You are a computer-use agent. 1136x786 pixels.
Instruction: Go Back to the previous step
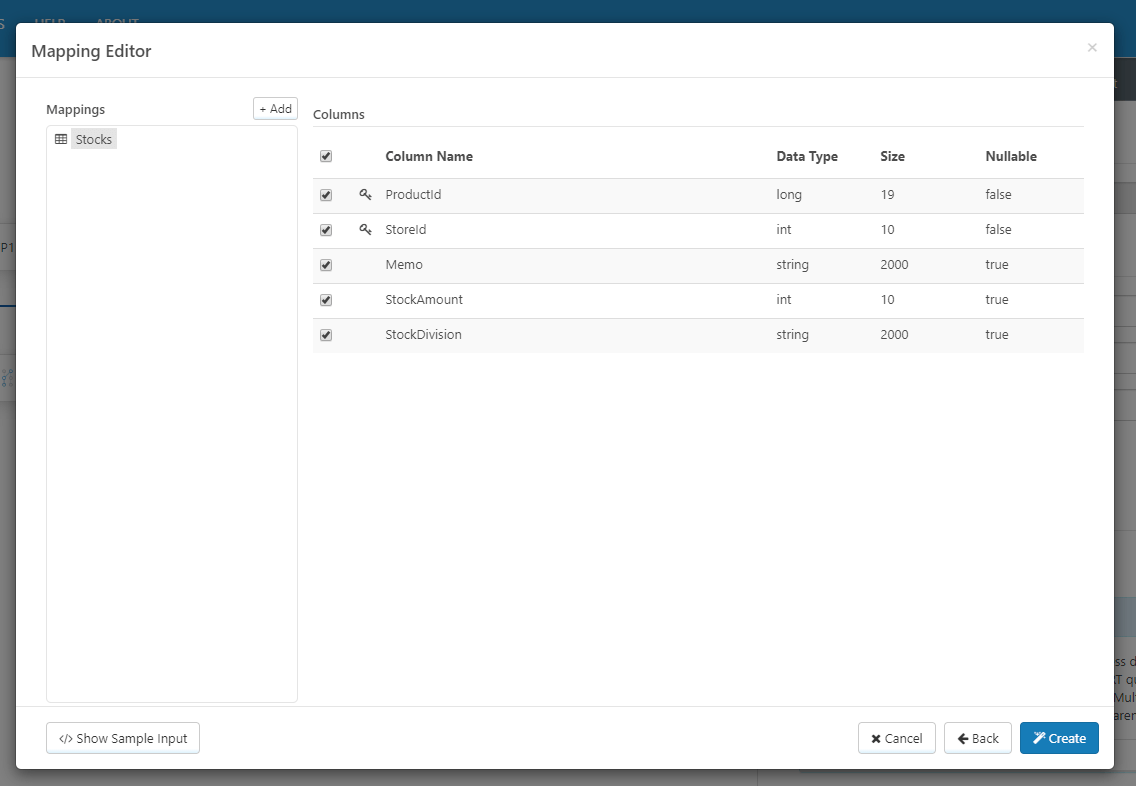click(978, 738)
